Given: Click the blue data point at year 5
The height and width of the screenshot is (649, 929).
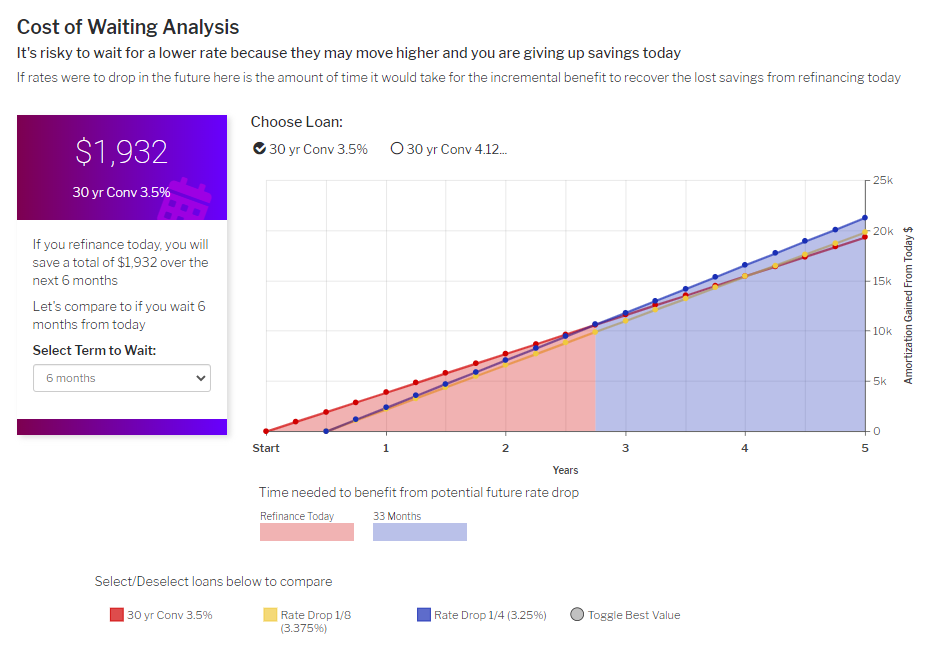Looking at the screenshot, I should [865, 218].
